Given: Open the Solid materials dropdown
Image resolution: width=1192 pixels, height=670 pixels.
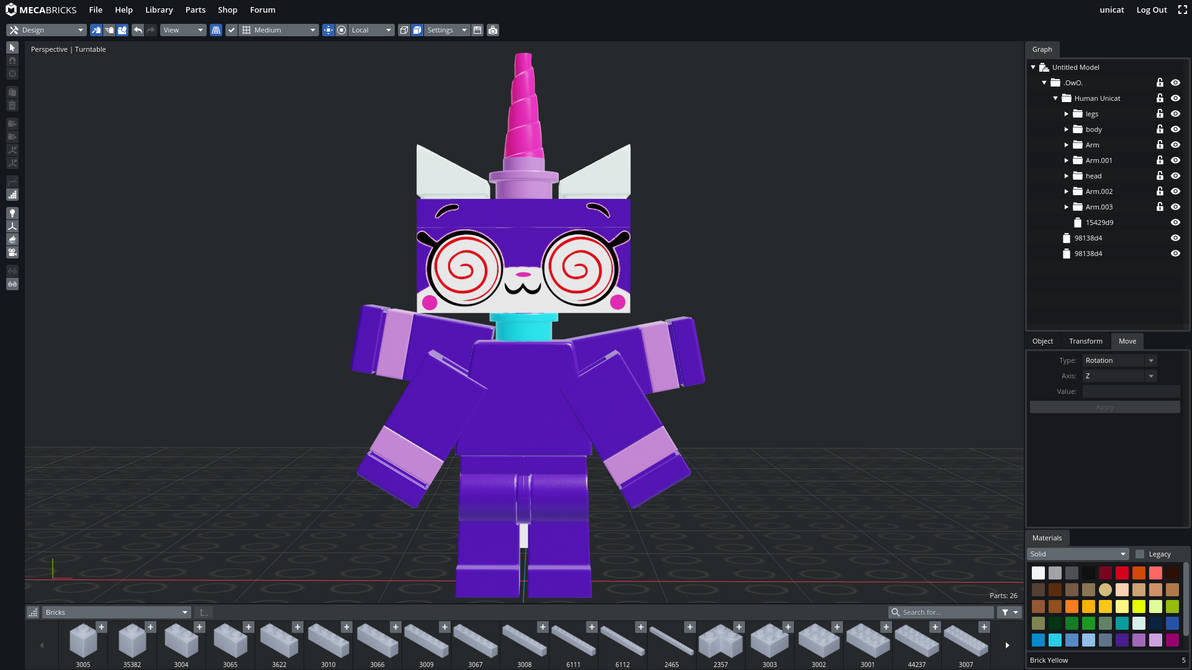Looking at the screenshot, I should point(1077,553).
